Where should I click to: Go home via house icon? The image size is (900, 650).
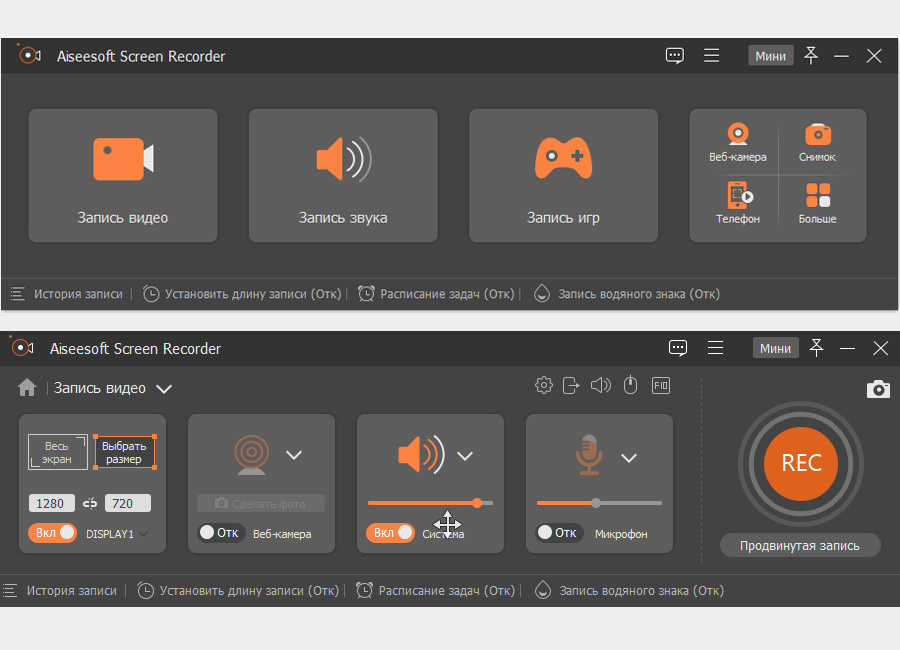27,388
